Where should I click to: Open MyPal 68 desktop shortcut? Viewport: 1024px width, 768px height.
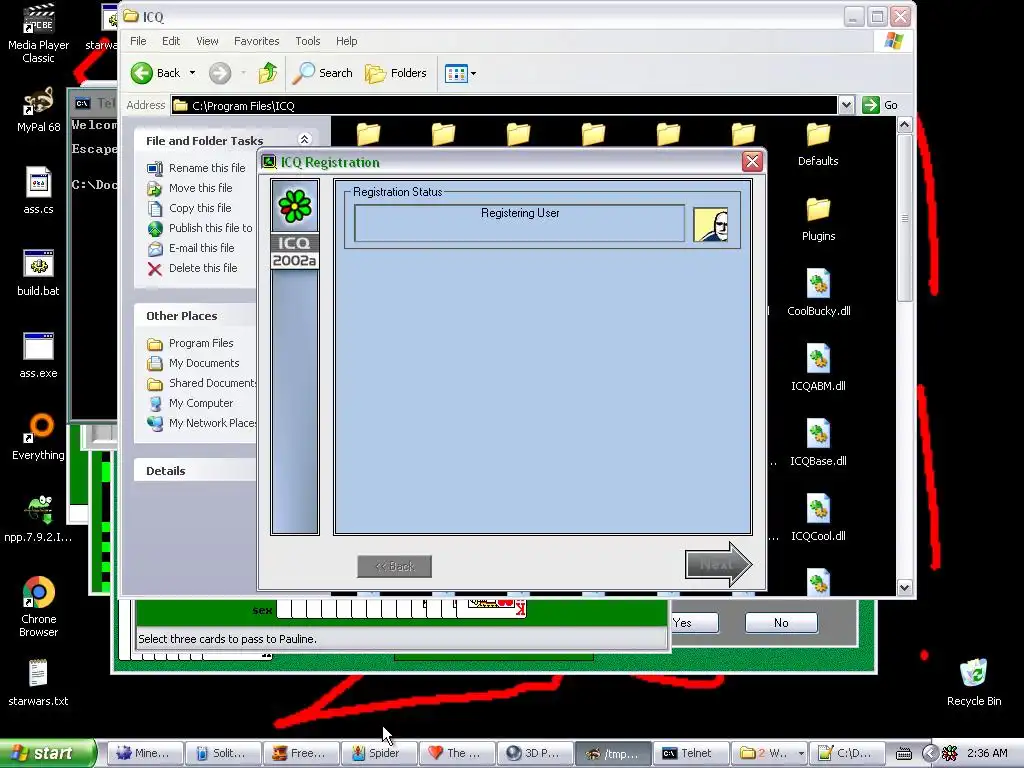[x=39, y=110]
